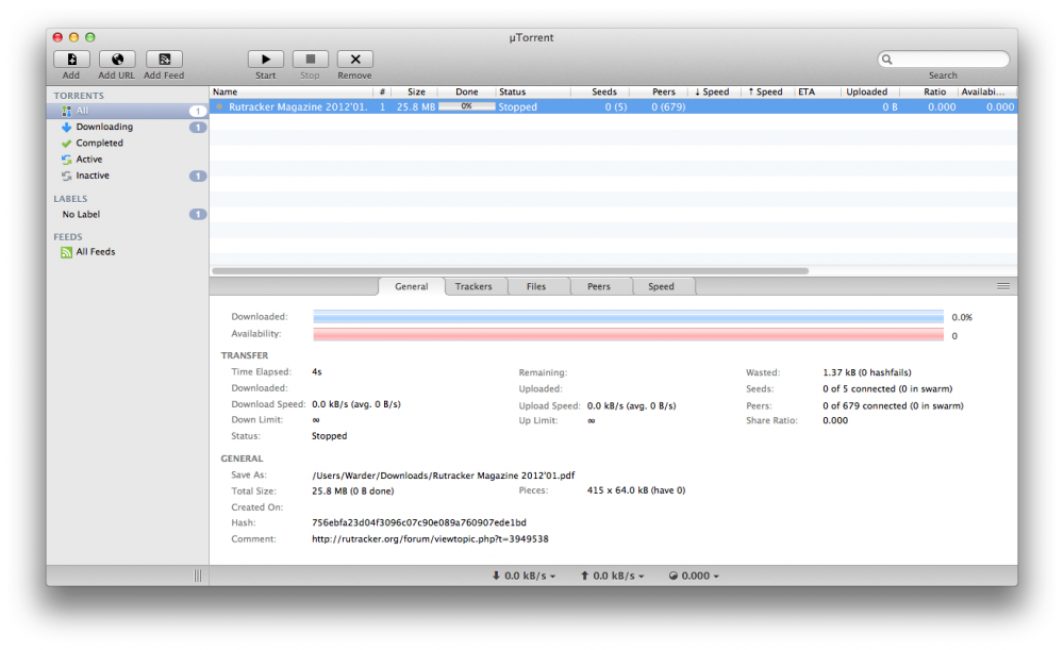Click the magnifier icon in search box
1064x650 pixels.
pos(887,60)
